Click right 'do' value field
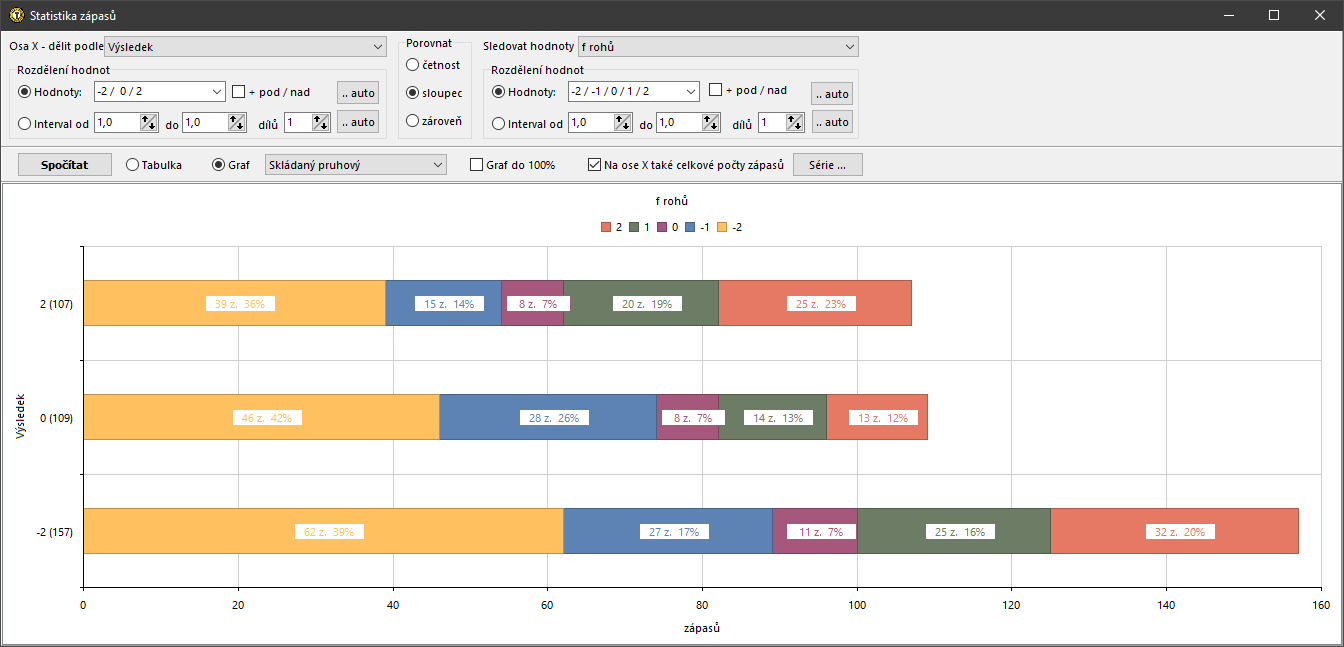This screenshot has width=1344, height=647. 679,122
